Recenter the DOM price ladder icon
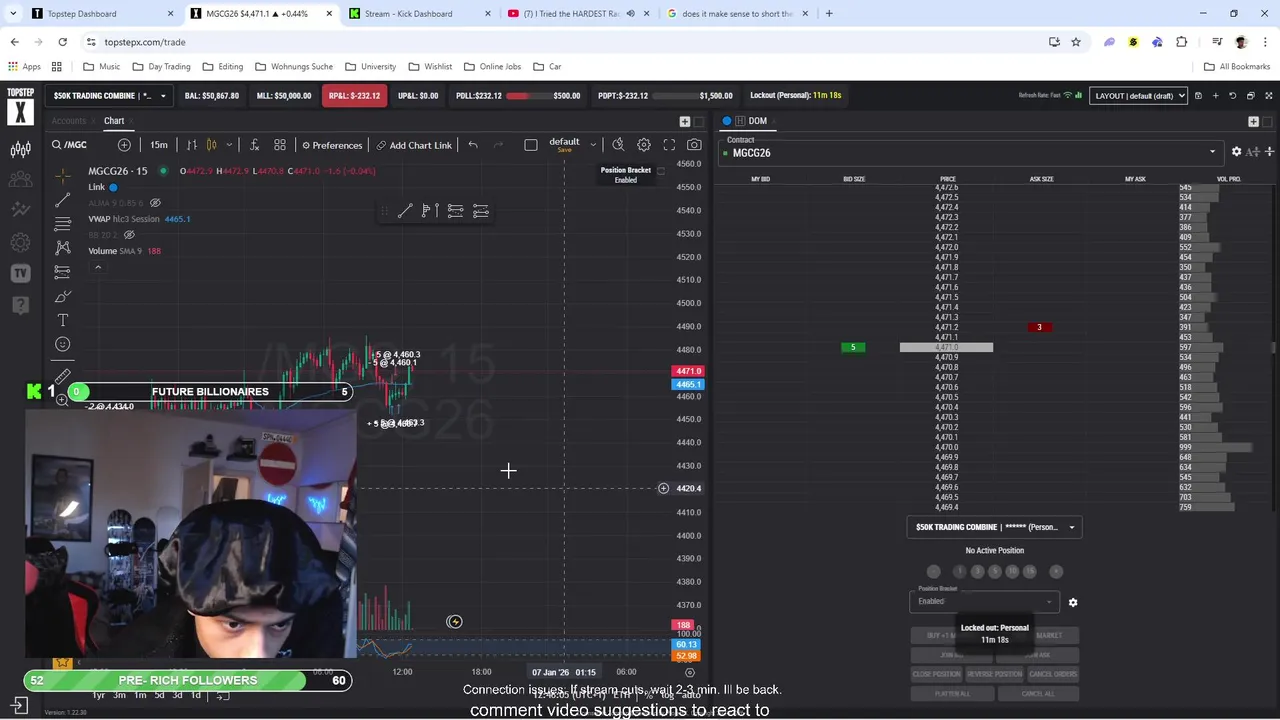This screenshot has height=720, width=1280. 1269,152
